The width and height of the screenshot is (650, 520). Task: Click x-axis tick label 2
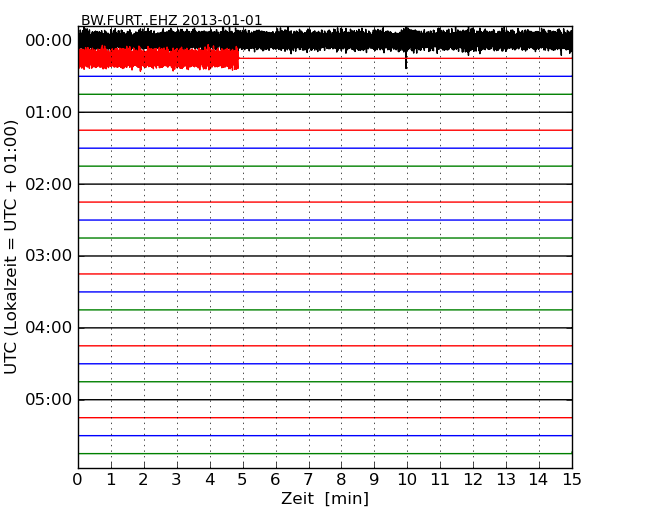(143, 480)
